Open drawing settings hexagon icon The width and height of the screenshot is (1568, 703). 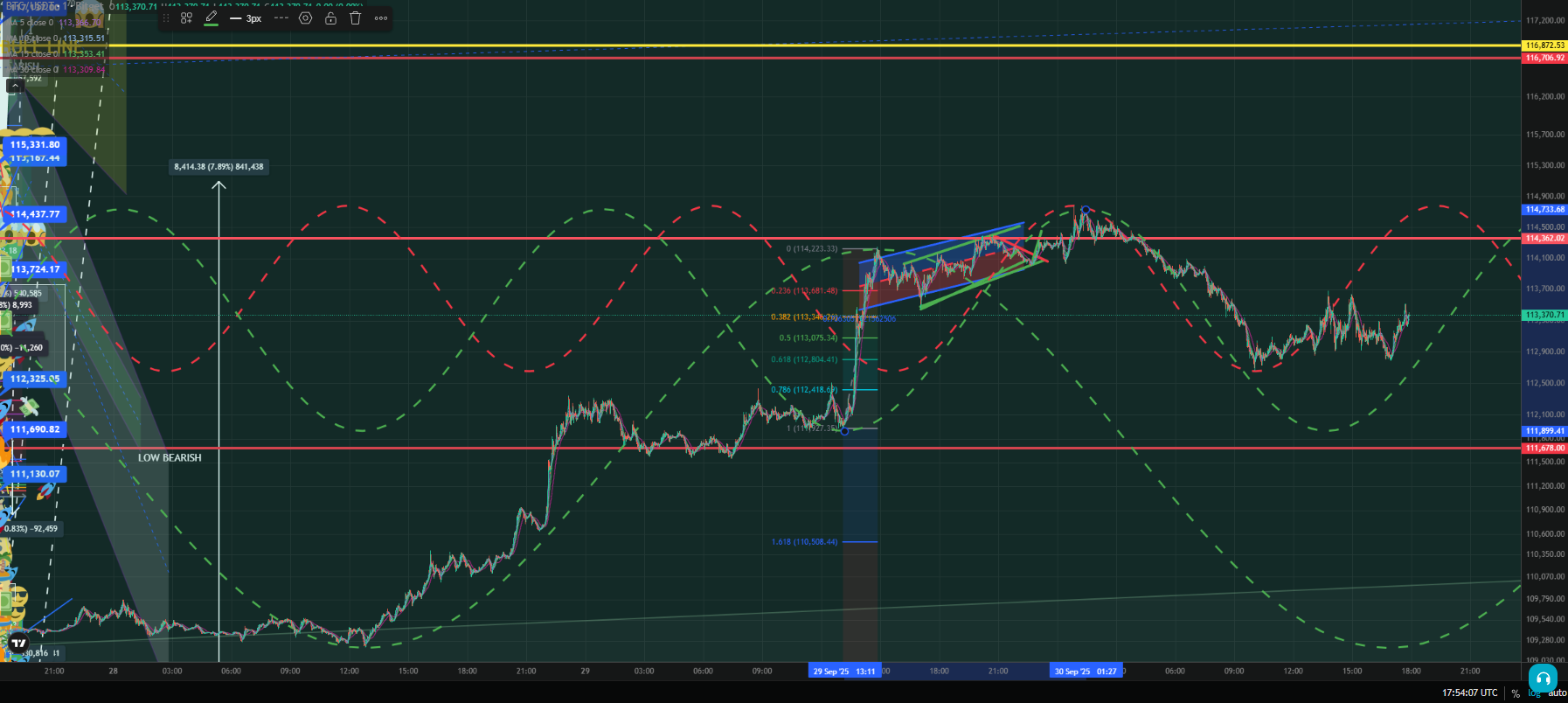click(305, 17)
